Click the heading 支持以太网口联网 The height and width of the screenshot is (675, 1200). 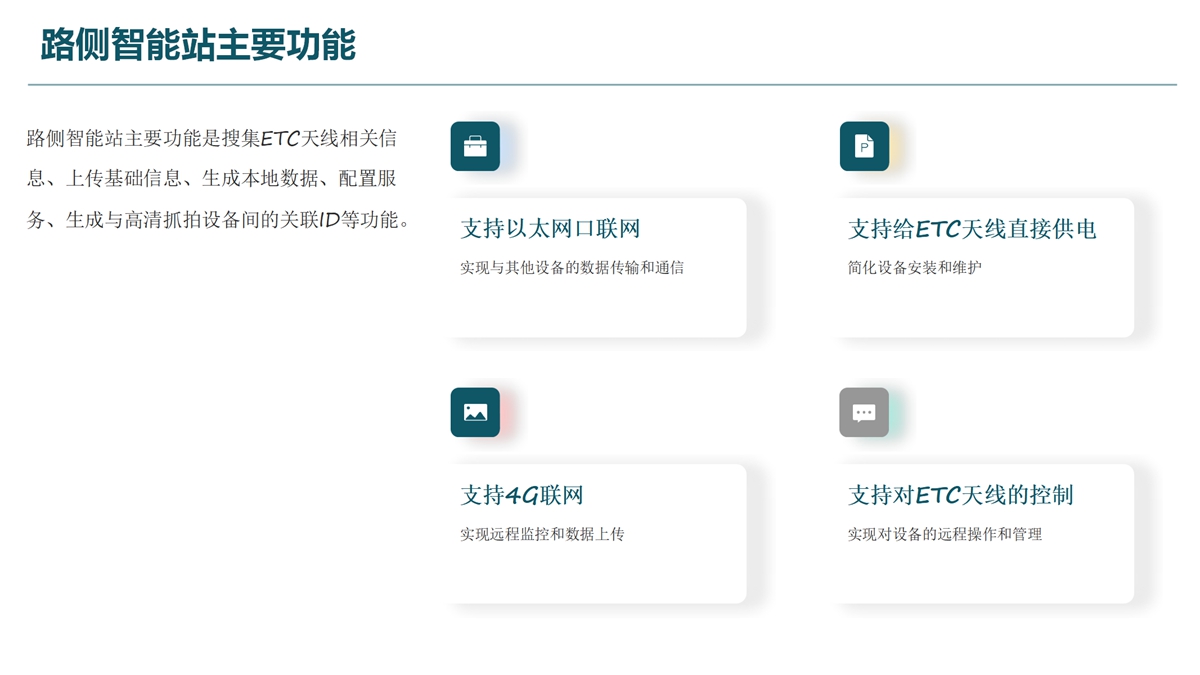tap(550, 229)
